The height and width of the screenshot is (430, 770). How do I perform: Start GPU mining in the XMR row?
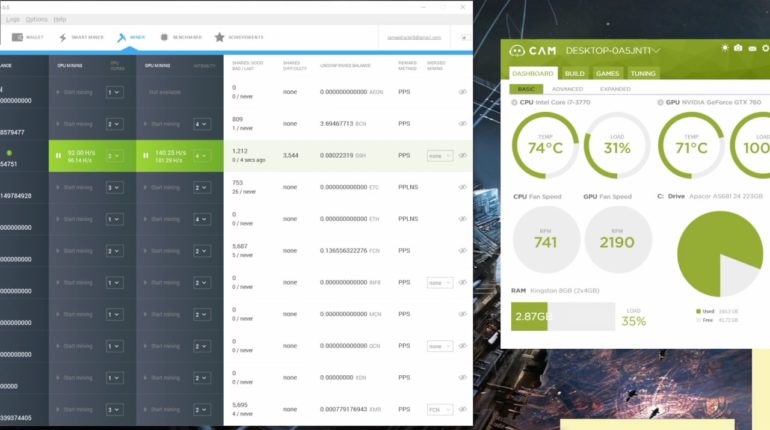(x=162, y=409)
